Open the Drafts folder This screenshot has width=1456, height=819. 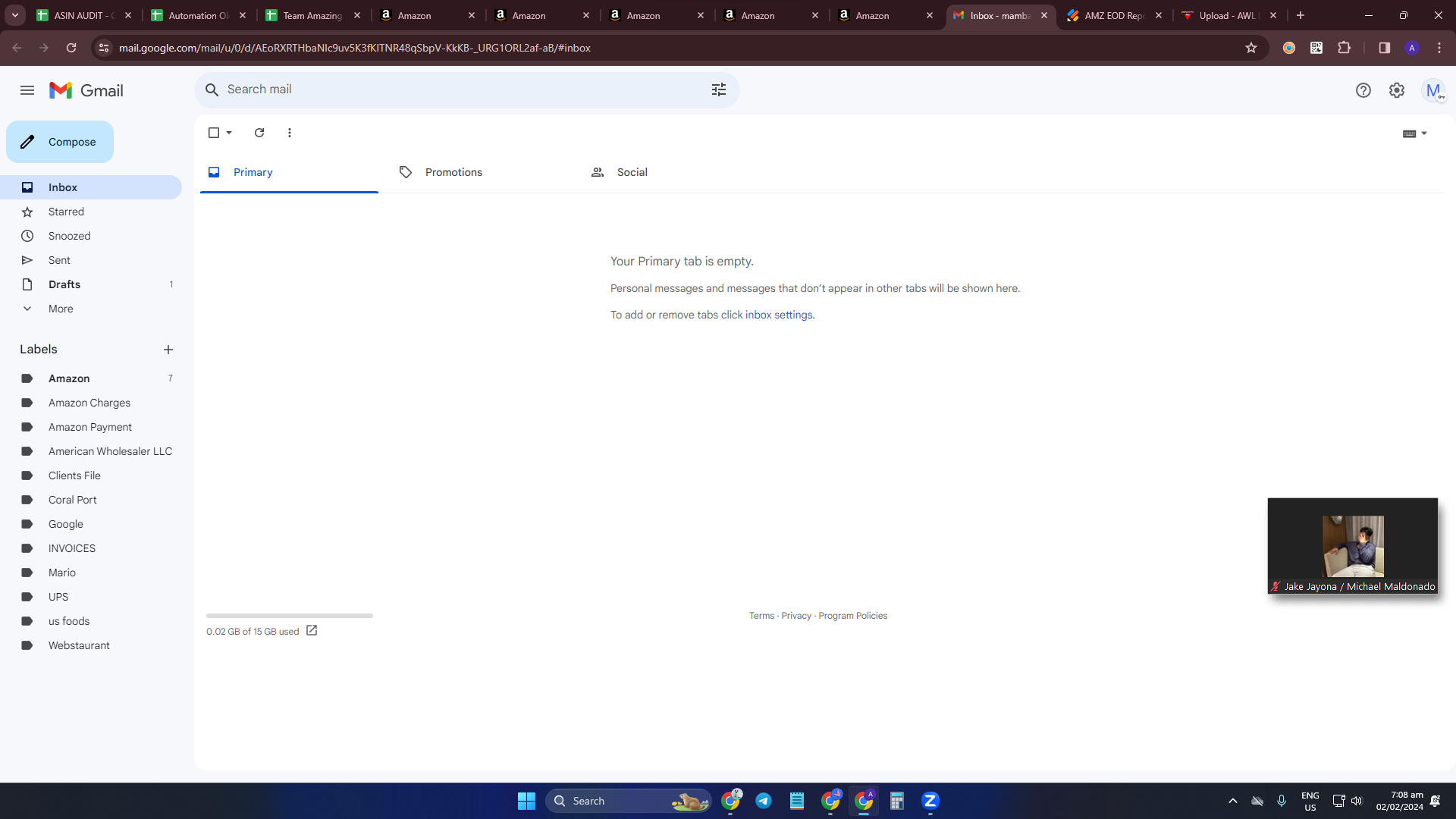coord(91,284)
